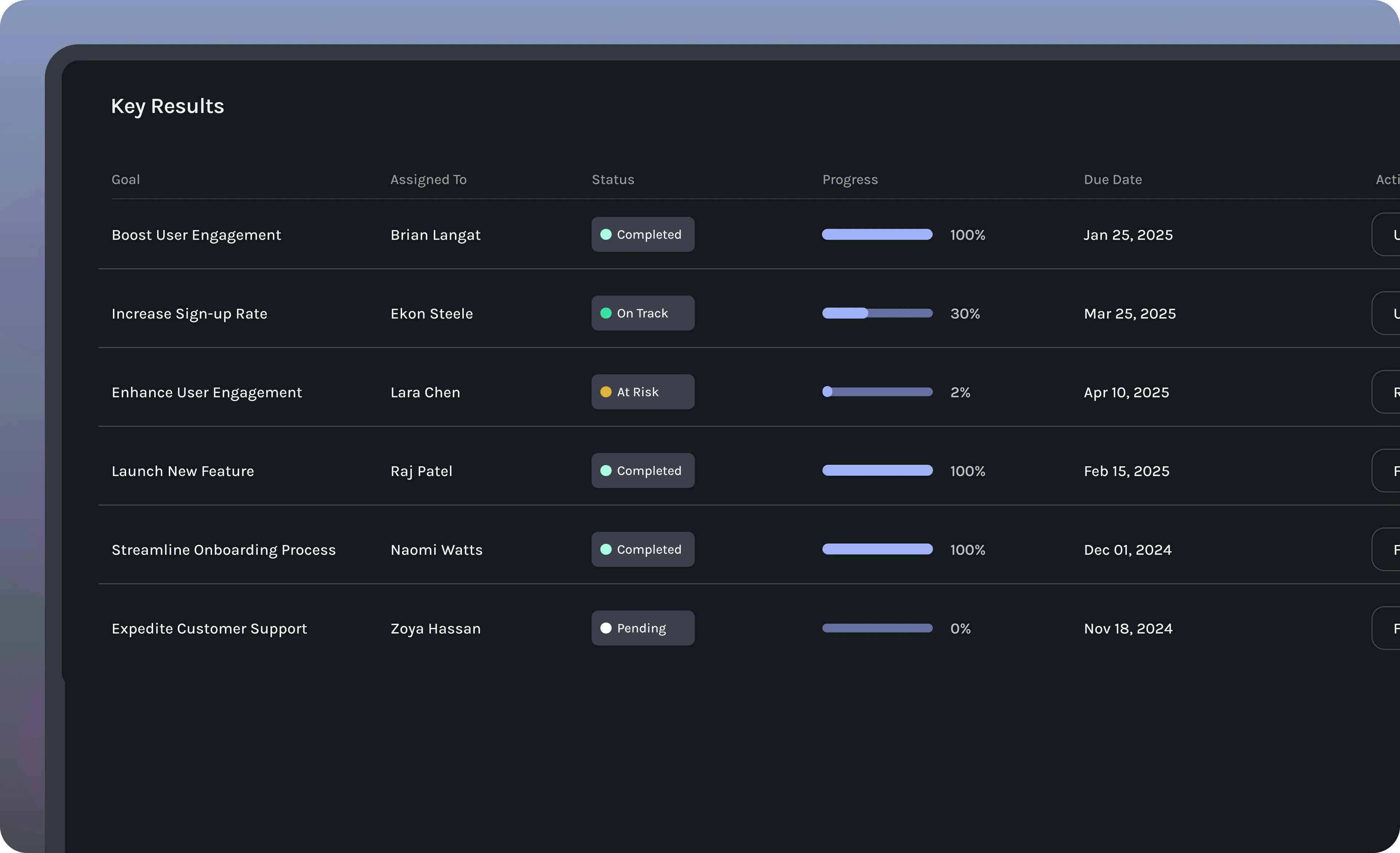
Task: Open the Expedite Customer Support goal
Action: (209, 629)
